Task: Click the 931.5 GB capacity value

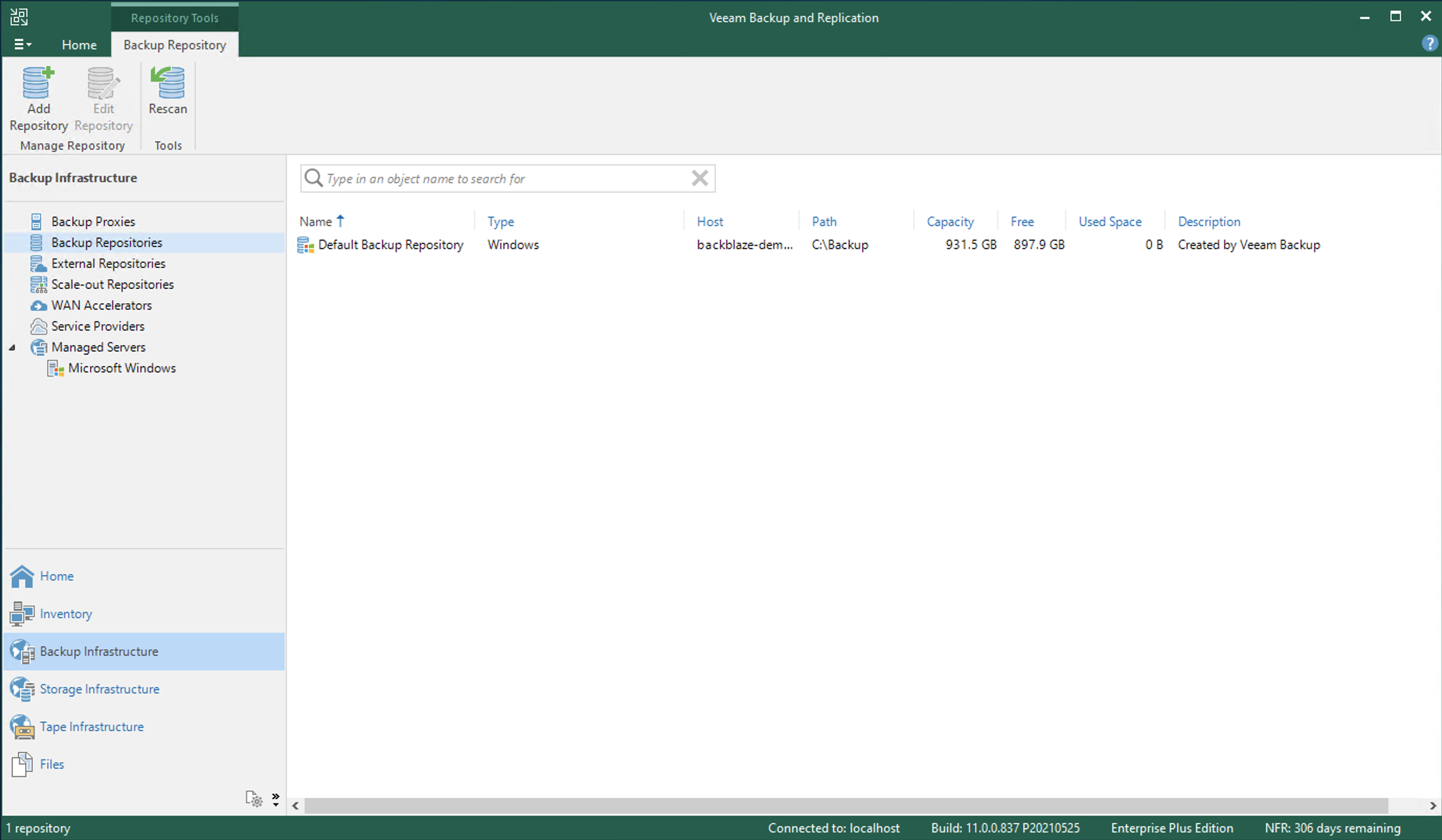Action: [971, 245]
